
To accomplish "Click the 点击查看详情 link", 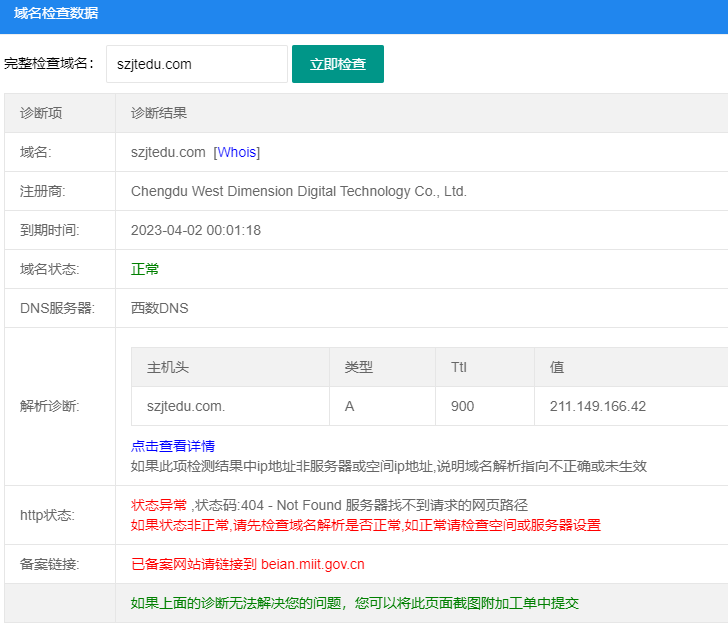I will 172,446.
